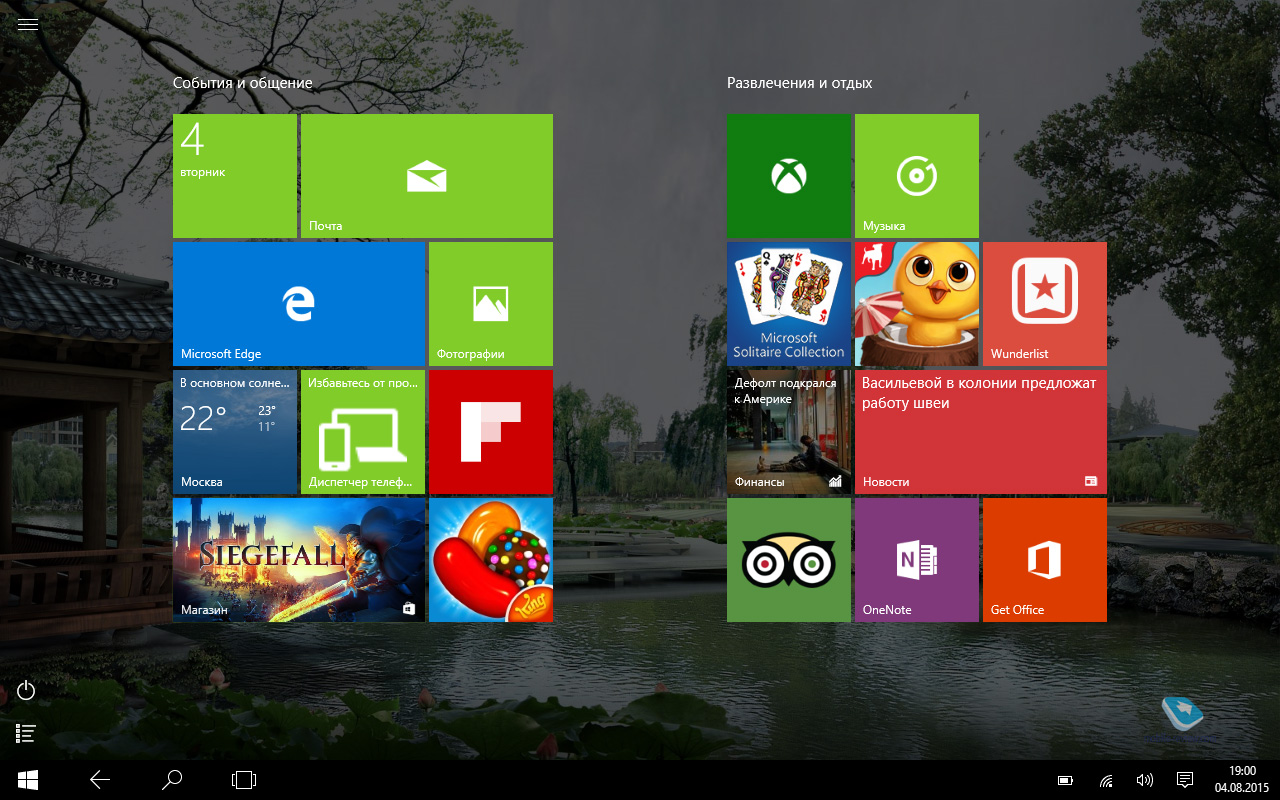Open the Москва weather tile
The height and width of the screenshot is (800, 1280).
click(x=235, y=432)
